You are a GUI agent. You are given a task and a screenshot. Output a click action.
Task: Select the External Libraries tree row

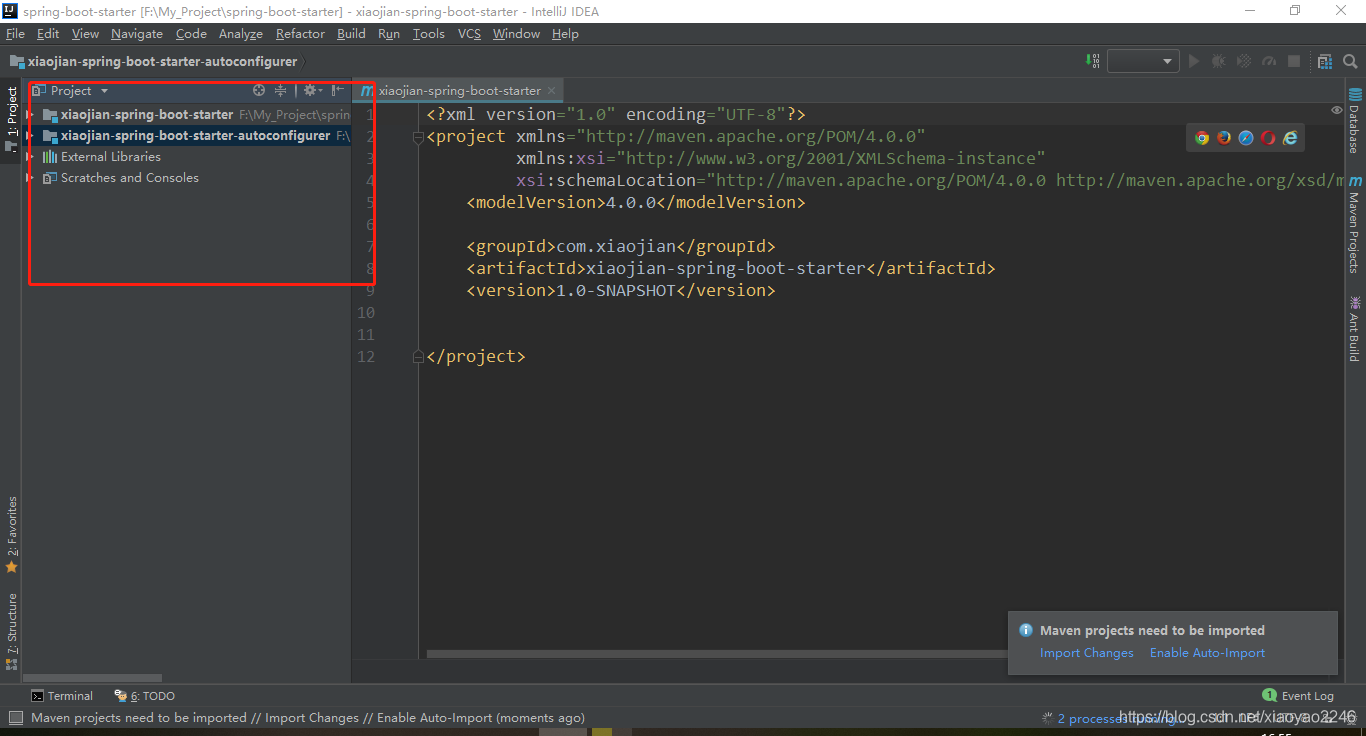click(187, 157)
